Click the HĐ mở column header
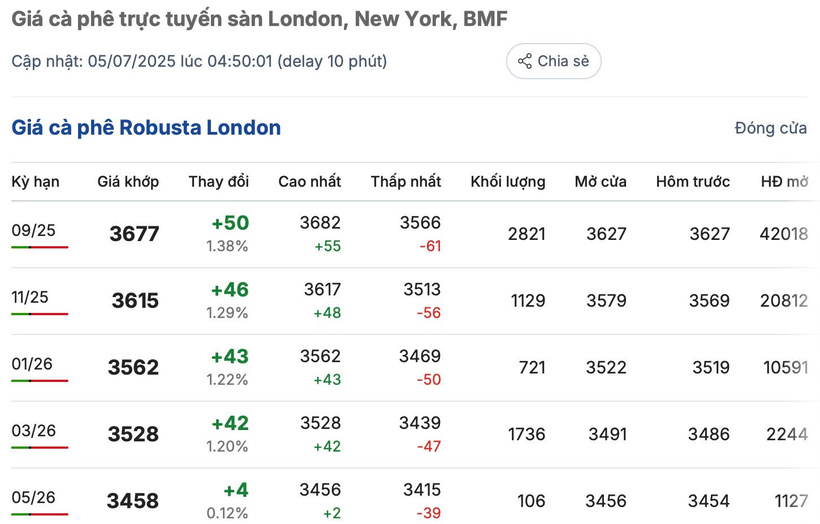820x524 pixels. pos(784,181)
